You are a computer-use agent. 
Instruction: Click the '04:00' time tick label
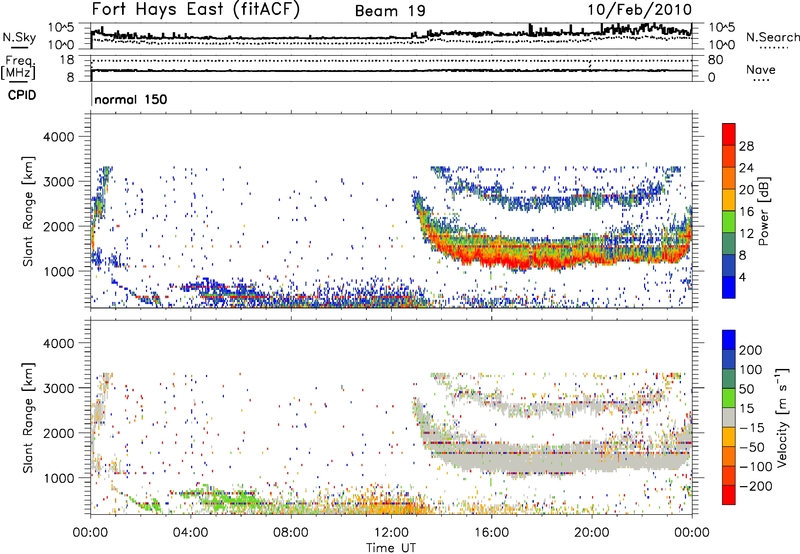[x=190, y=533]
